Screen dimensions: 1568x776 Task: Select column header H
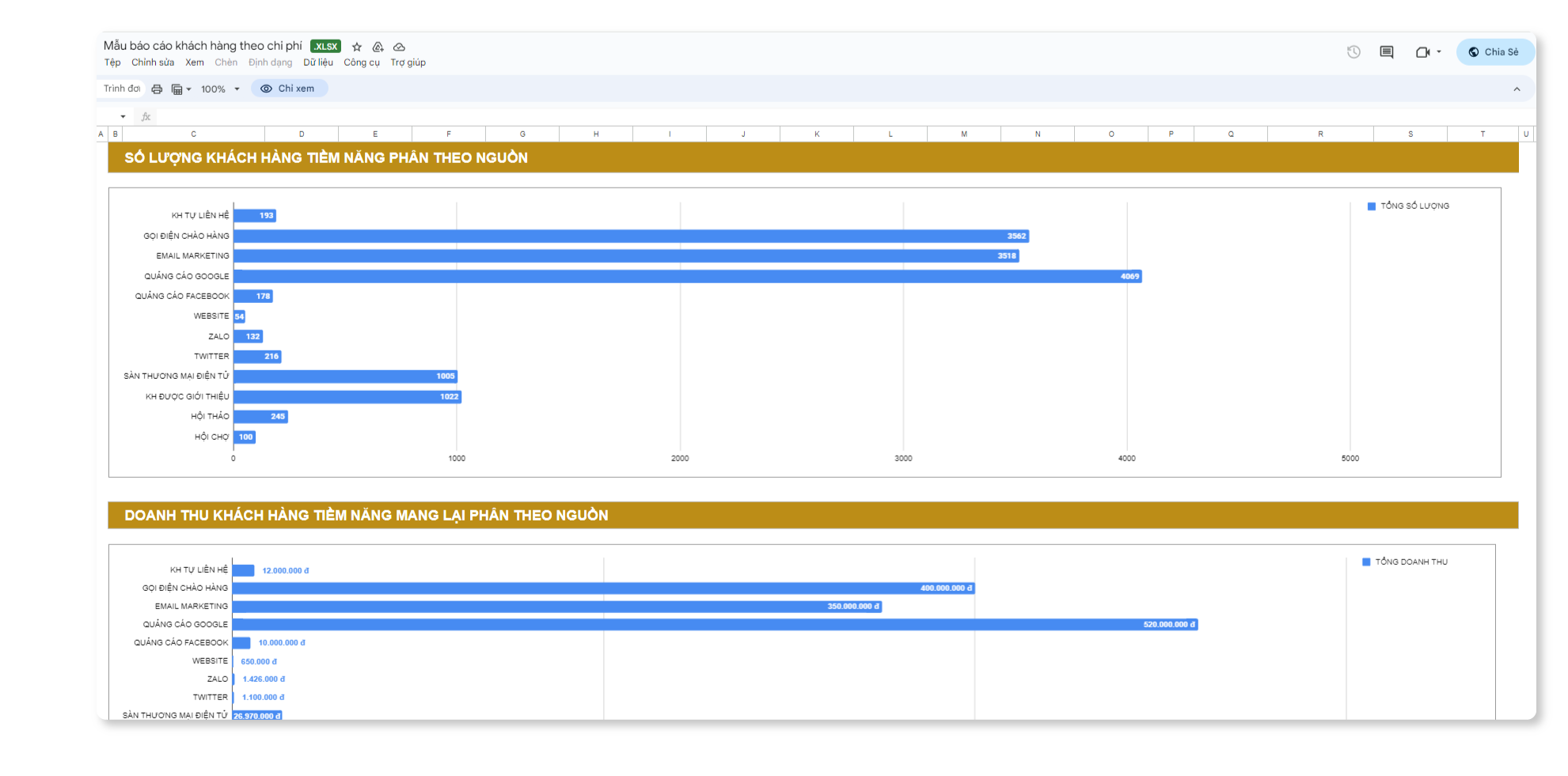click(x=596, y=134)
